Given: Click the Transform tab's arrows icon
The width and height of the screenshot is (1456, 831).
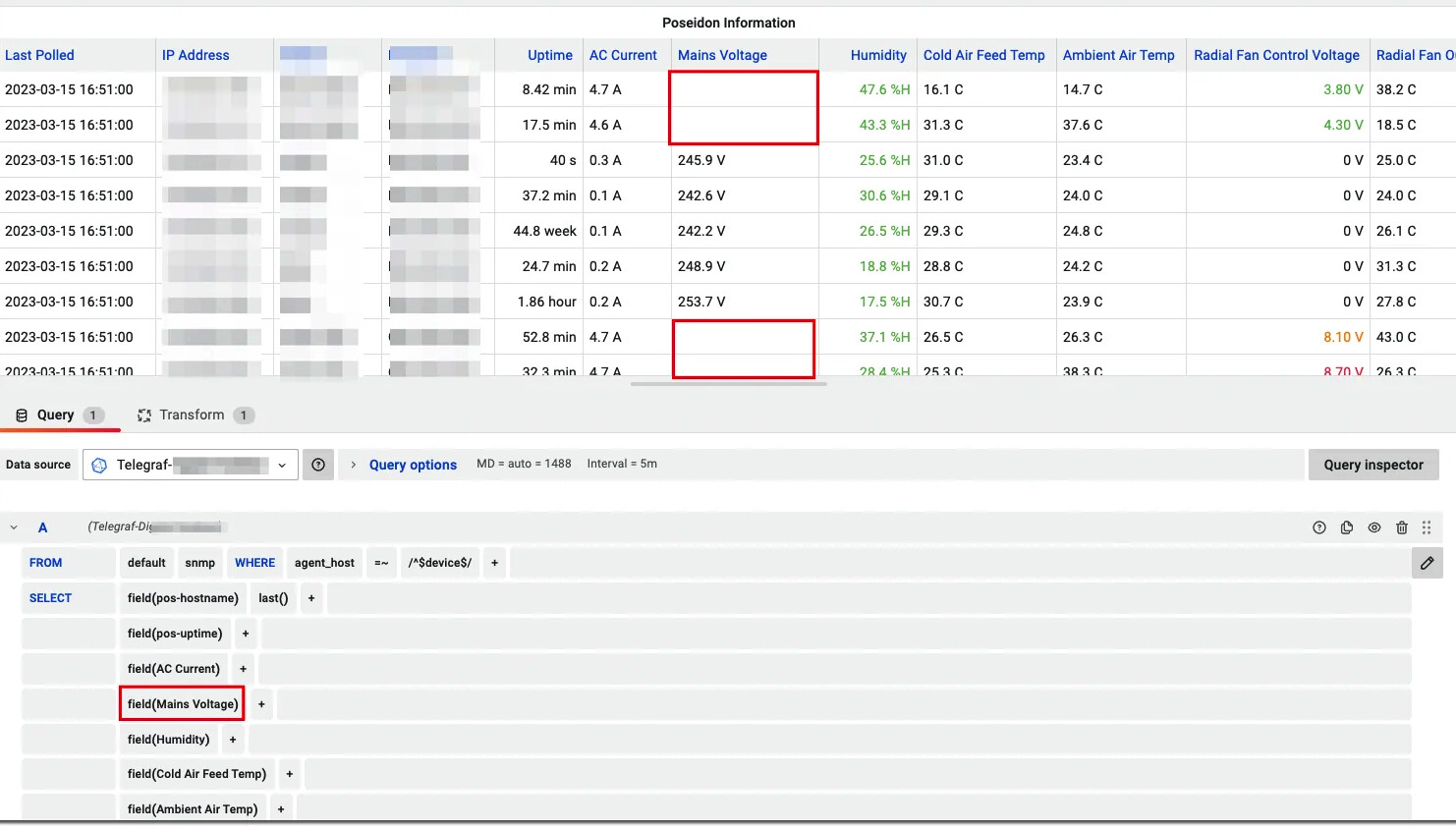Looking at the screenshot, I should pos(145,415).
